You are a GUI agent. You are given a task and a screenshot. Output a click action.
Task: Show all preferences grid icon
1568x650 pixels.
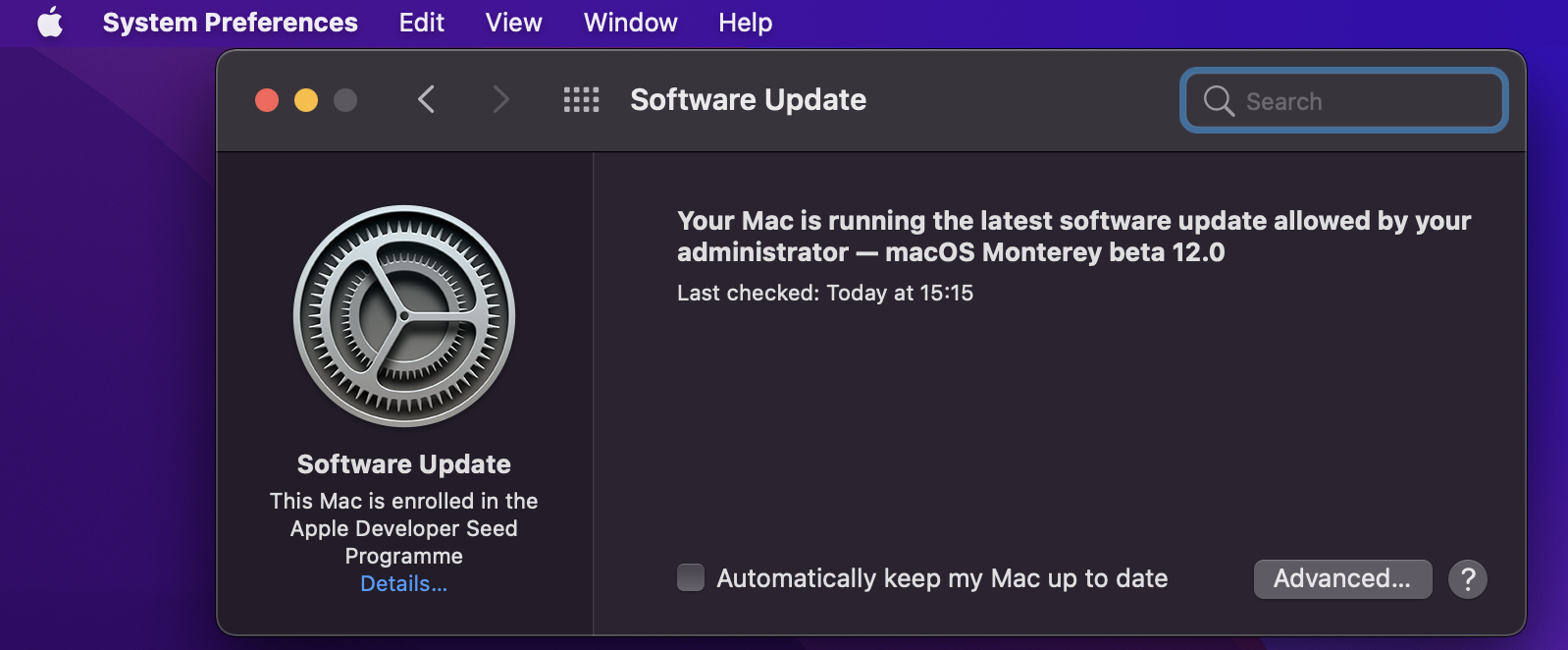581,99
